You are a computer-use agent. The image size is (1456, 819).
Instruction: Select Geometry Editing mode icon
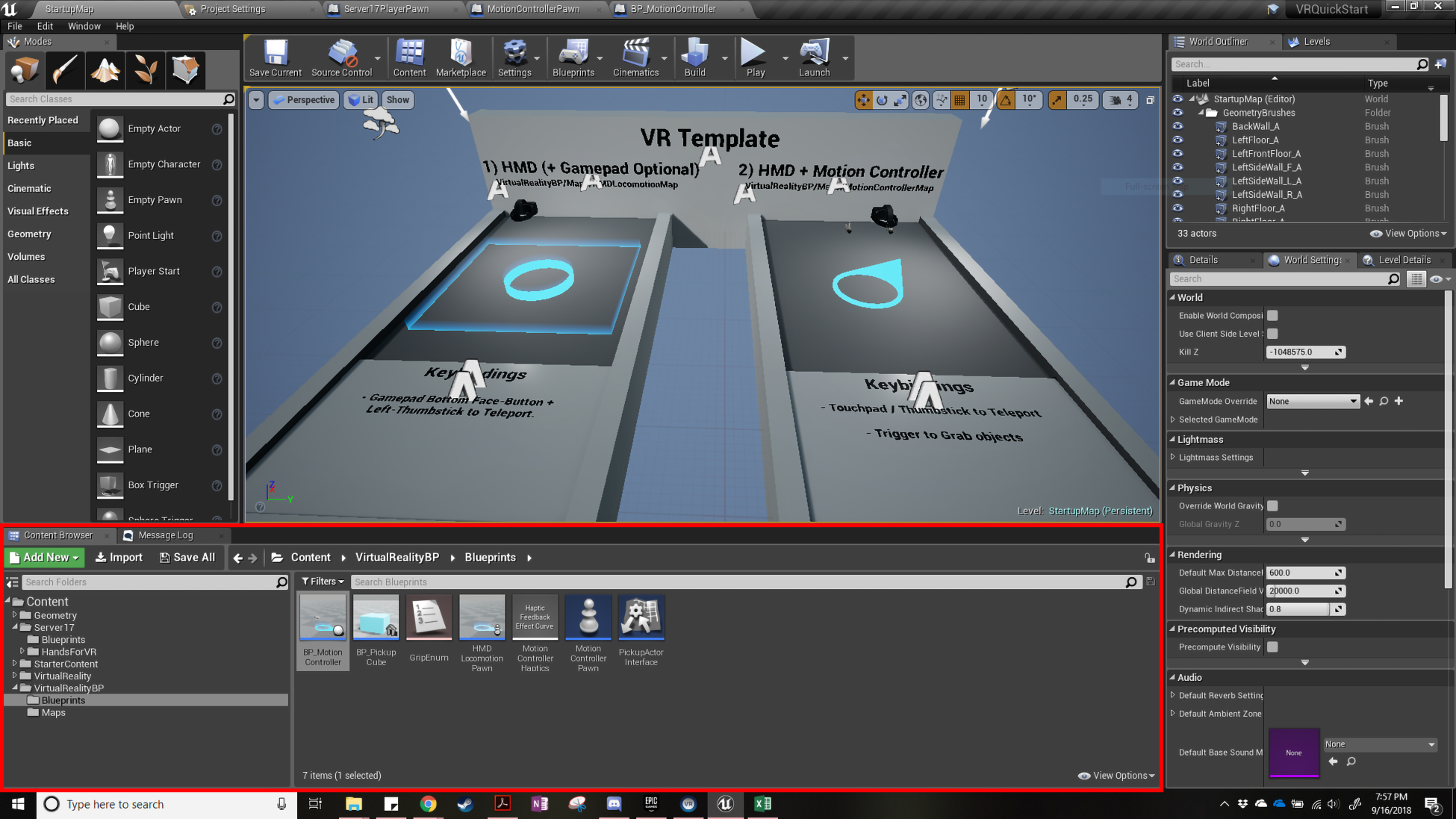click(186, 70)
